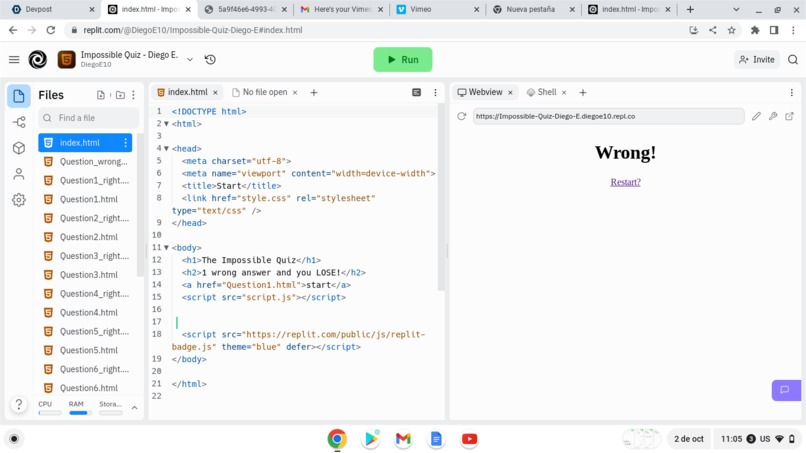Bookmark this page with star icon
Image resolution: width=806 pixels, height=453 pixels.
pos(731,30)
